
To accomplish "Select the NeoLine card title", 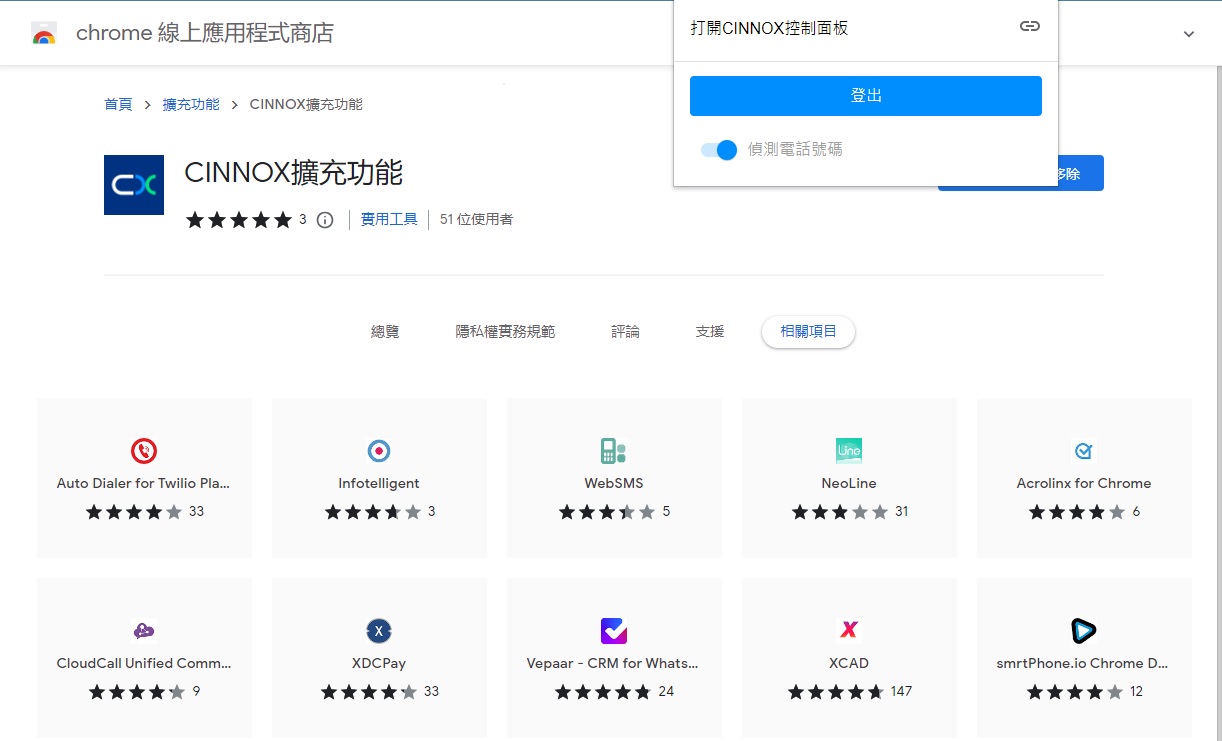I will point(849,483).
